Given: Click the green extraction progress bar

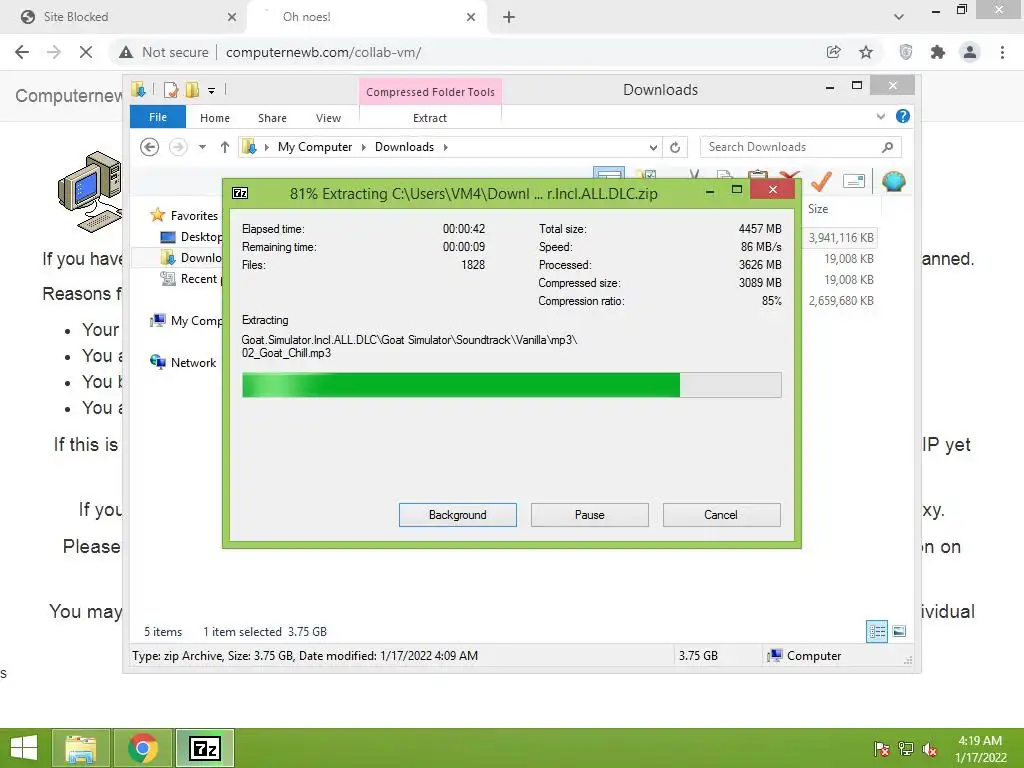Looking at the screenshot, I should tap(511, 385).
